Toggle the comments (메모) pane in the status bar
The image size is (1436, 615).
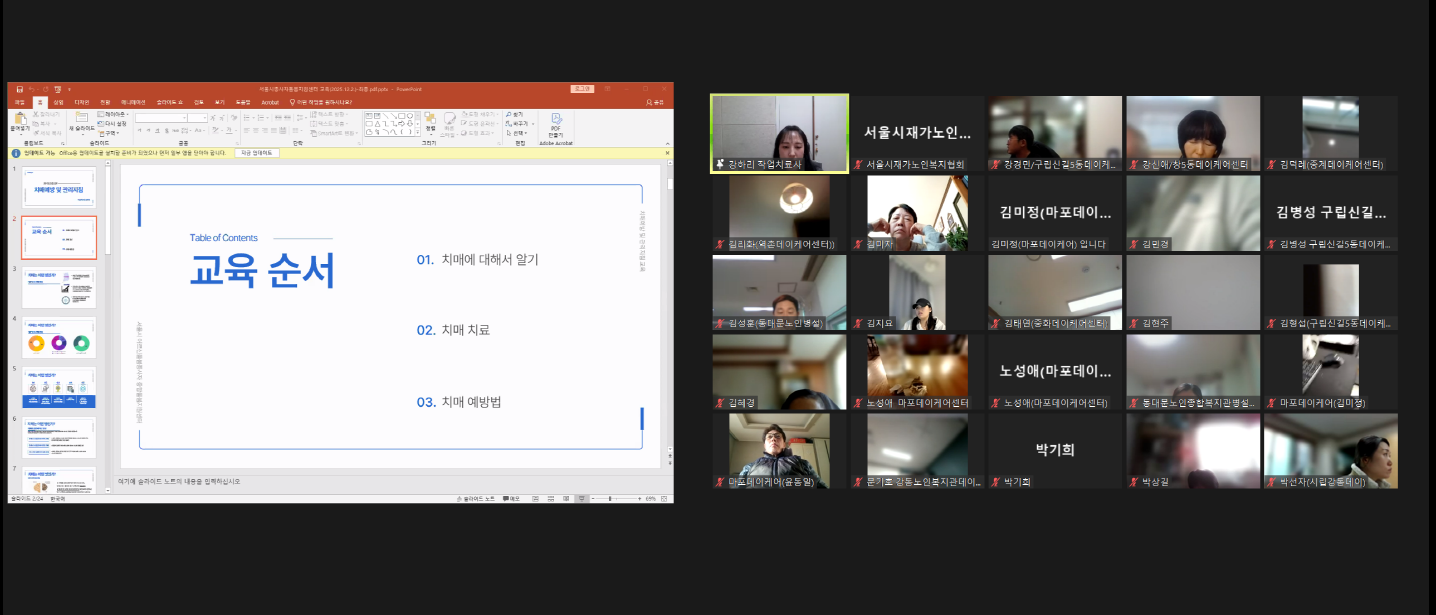coord(512,497)
